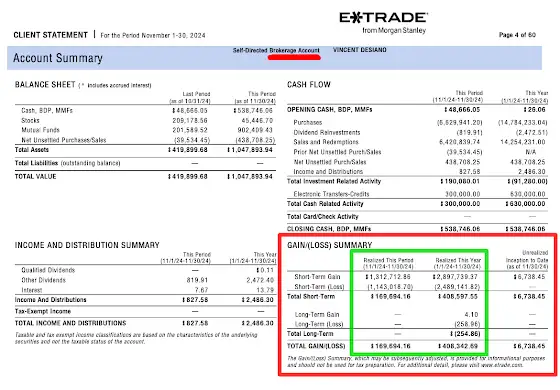Click the Purchases this year amount

tap(522, 122)
